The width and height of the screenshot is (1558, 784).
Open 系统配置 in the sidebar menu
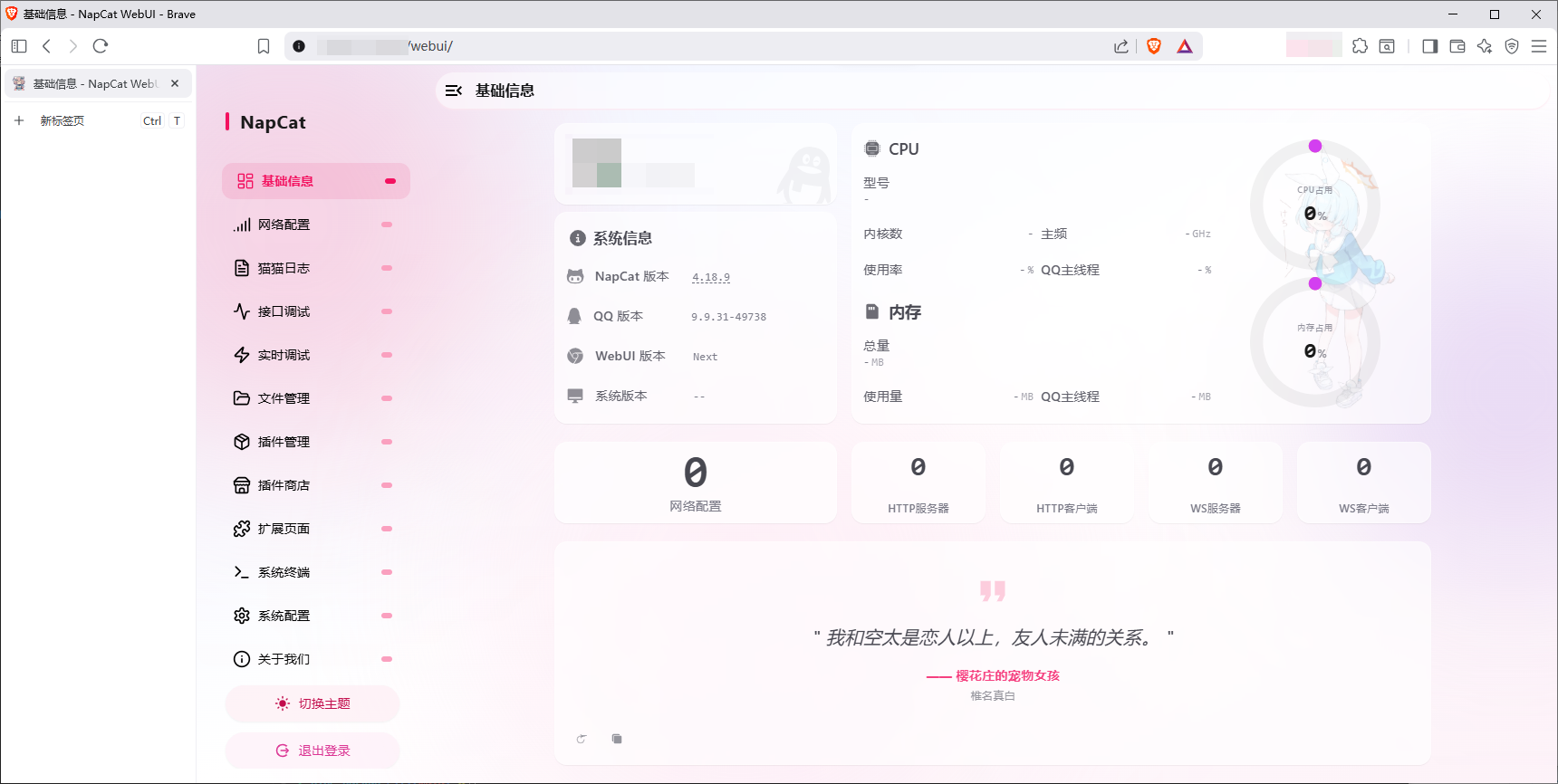tap(316, 616)
